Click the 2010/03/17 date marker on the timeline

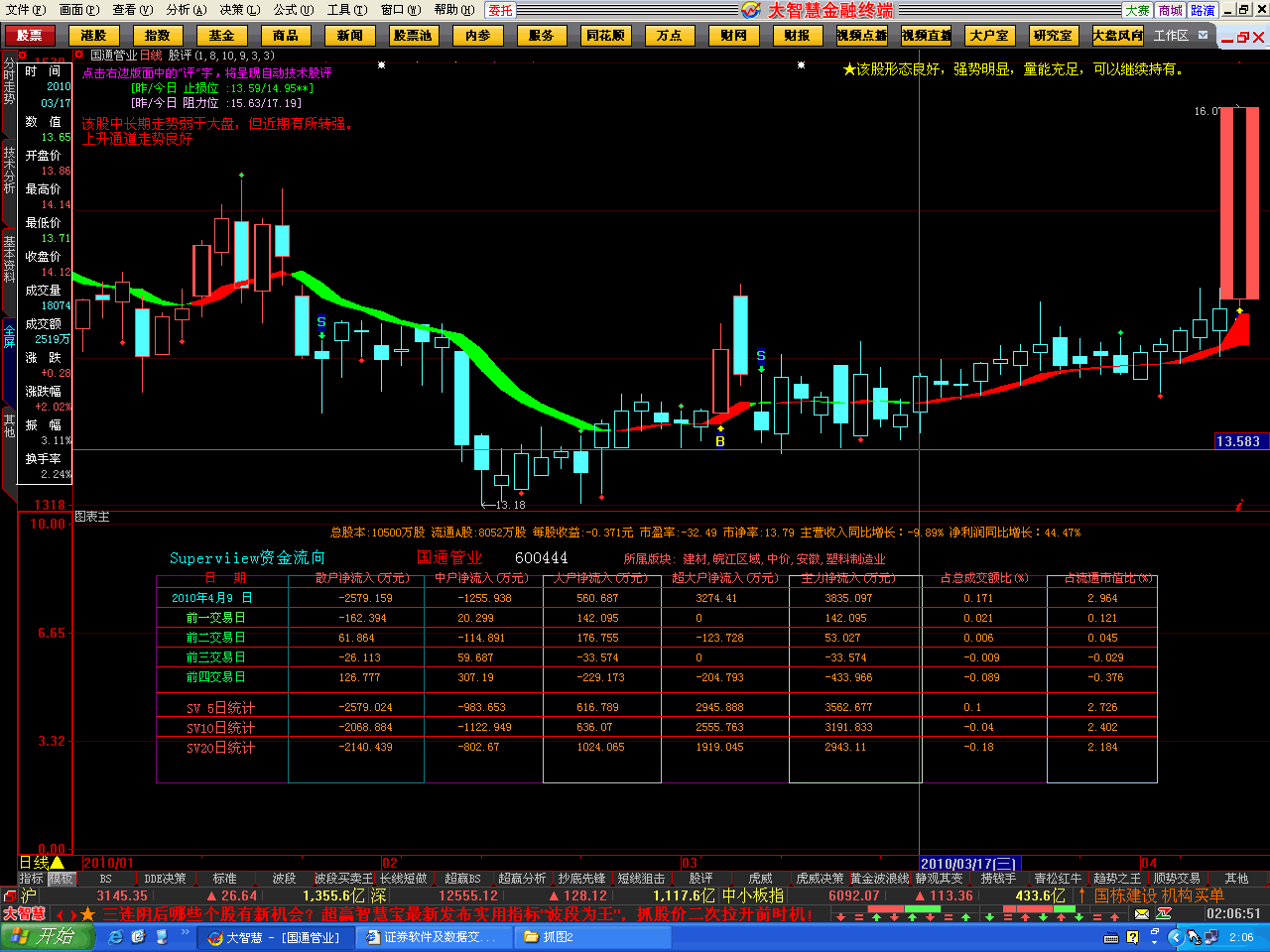point(969,864)
